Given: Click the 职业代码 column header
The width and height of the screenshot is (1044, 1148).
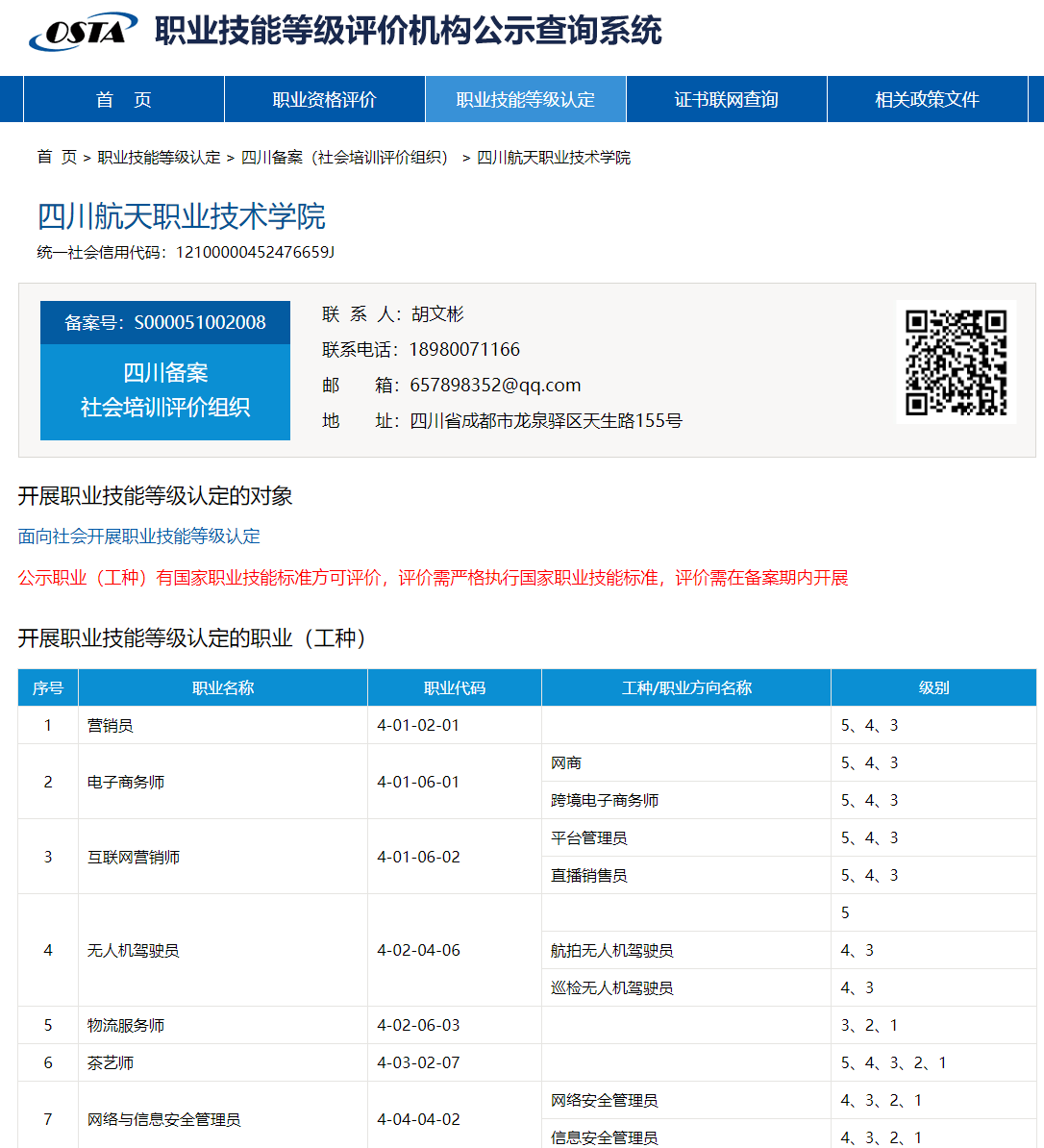Looking at the screenshot, I should 455,688.
